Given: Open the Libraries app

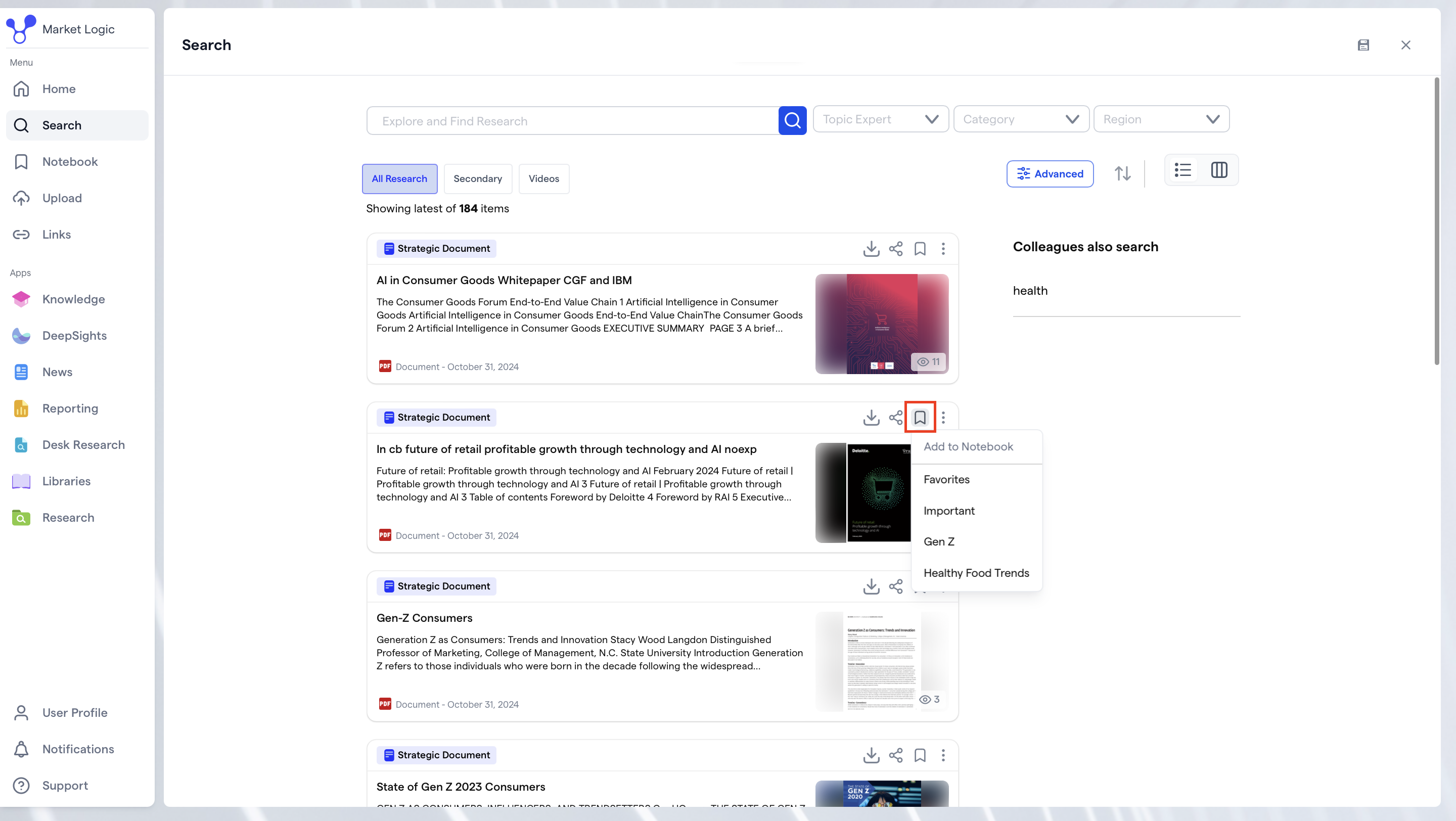Looking at the screenshot, I should [77, 481].
